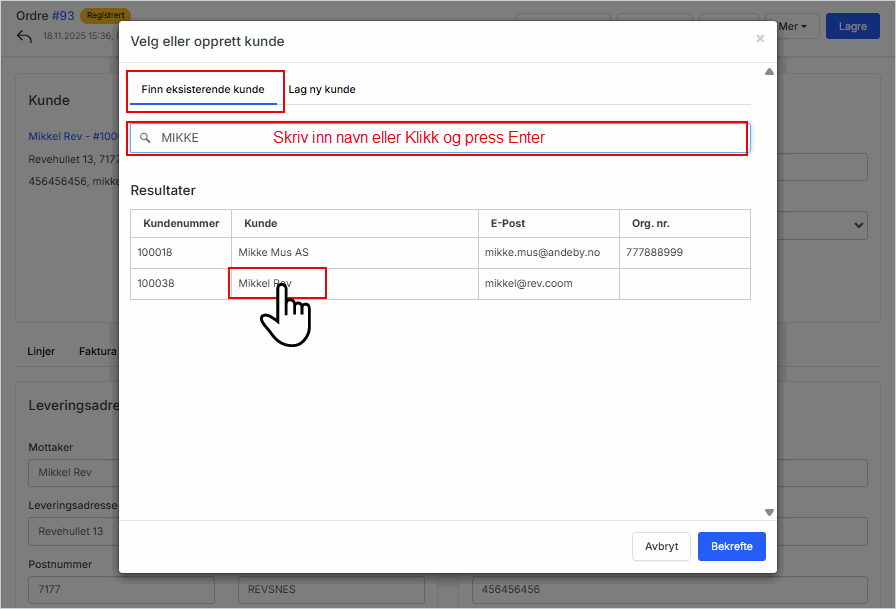Click the scrollbar up arrow in dialog
The image size is (896, 609).
(769, 72)
